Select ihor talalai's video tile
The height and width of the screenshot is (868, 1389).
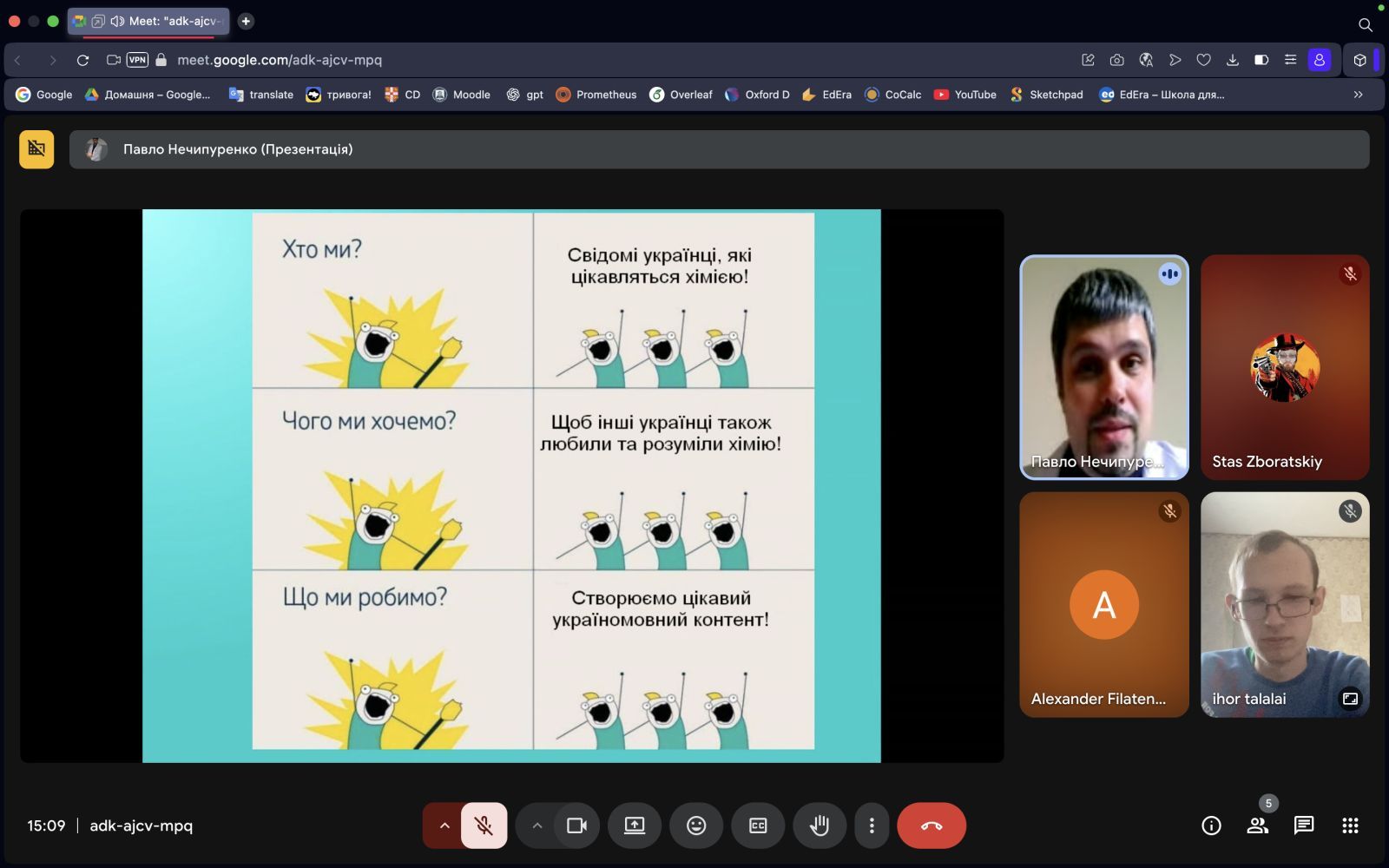(x=1284, y=604)
